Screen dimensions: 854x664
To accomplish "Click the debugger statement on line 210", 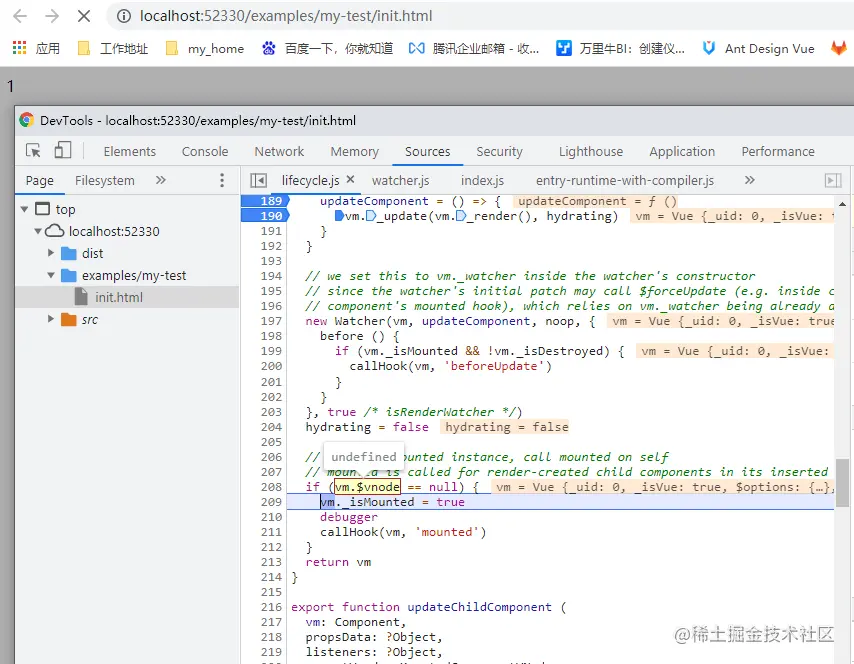I will pyautogui.click(x=349, y=517).
